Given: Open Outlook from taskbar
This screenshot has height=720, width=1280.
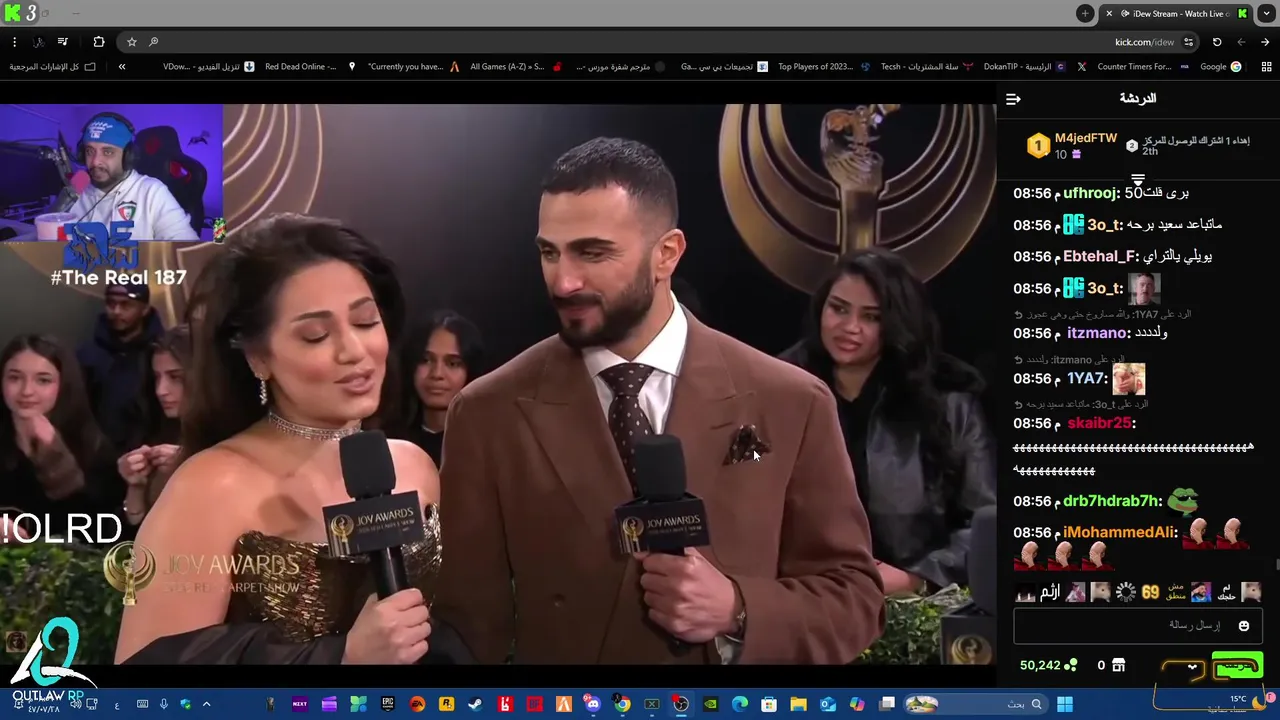Looking at the screenshot, I should click(x=828, y=704).
